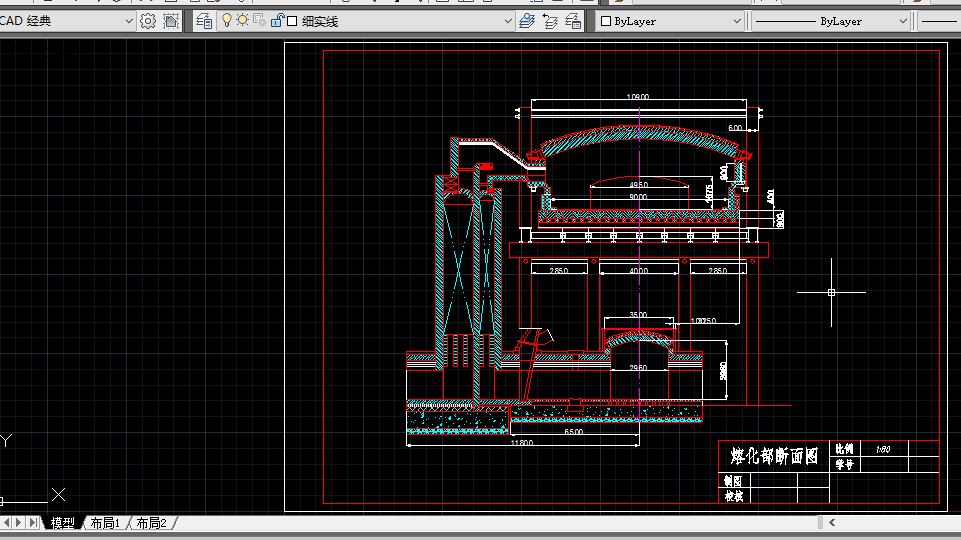Open Workspace Settings gear icon
Image resolution: width=961 pixels, height=540 pixels.
pyautogui.click(x=148, y=21)
